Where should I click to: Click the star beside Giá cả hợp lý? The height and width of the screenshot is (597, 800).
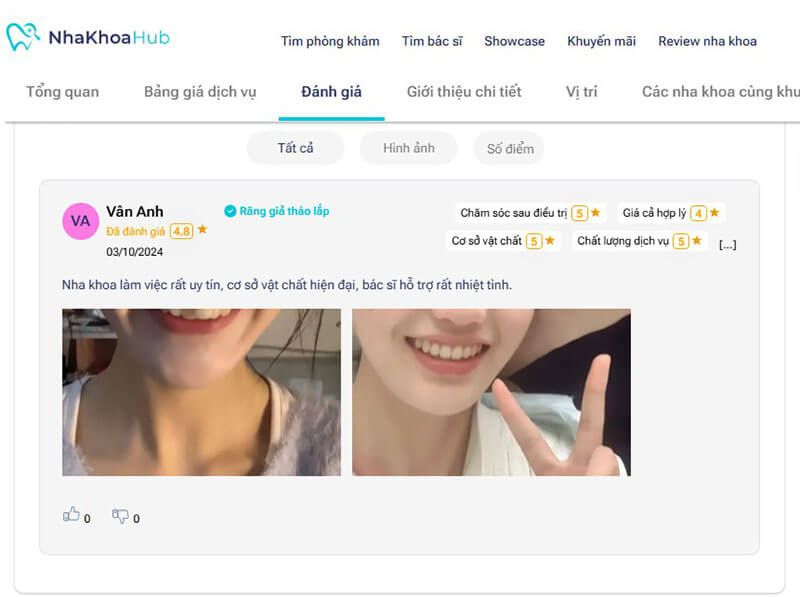pyautogui.click(x=714, y=212)
